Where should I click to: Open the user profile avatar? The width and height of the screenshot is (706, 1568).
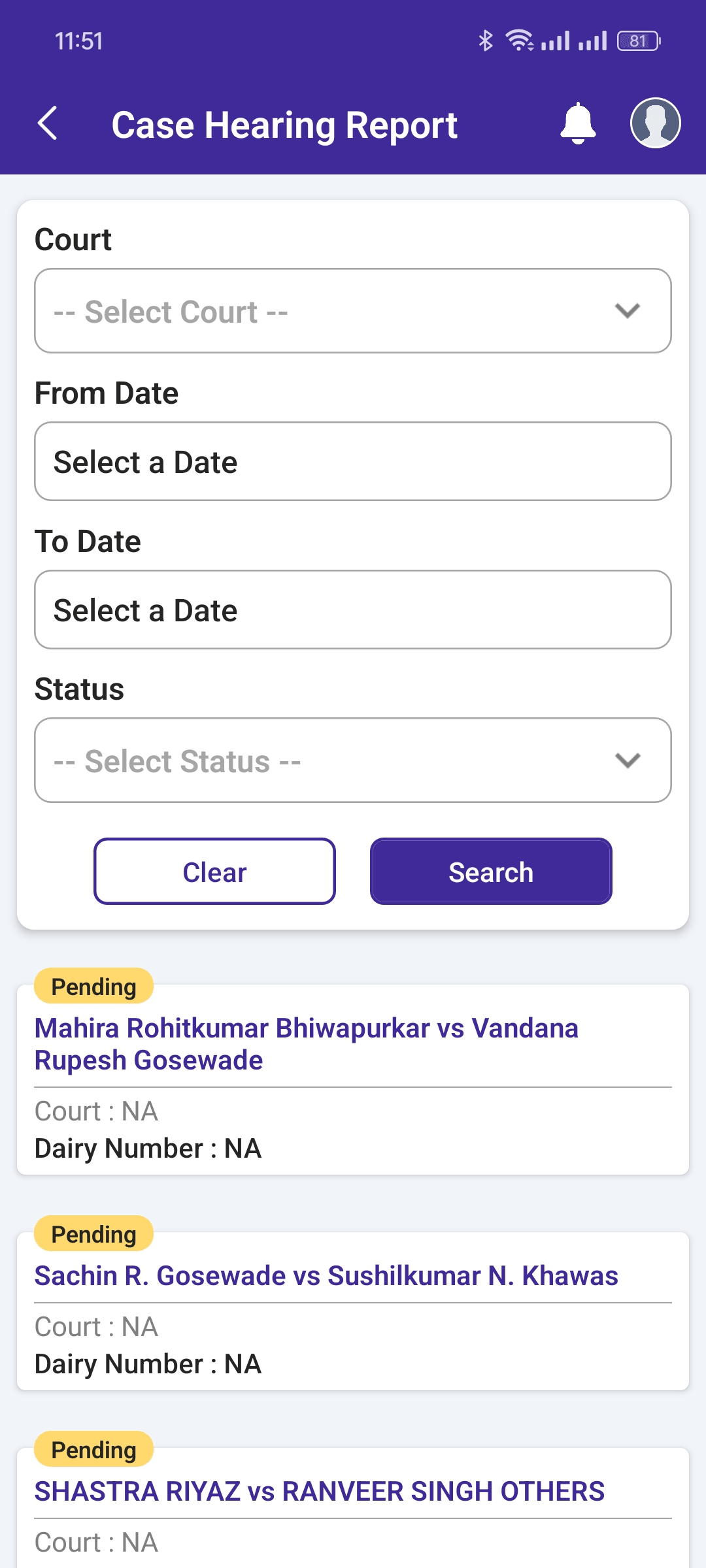point(655,123)
